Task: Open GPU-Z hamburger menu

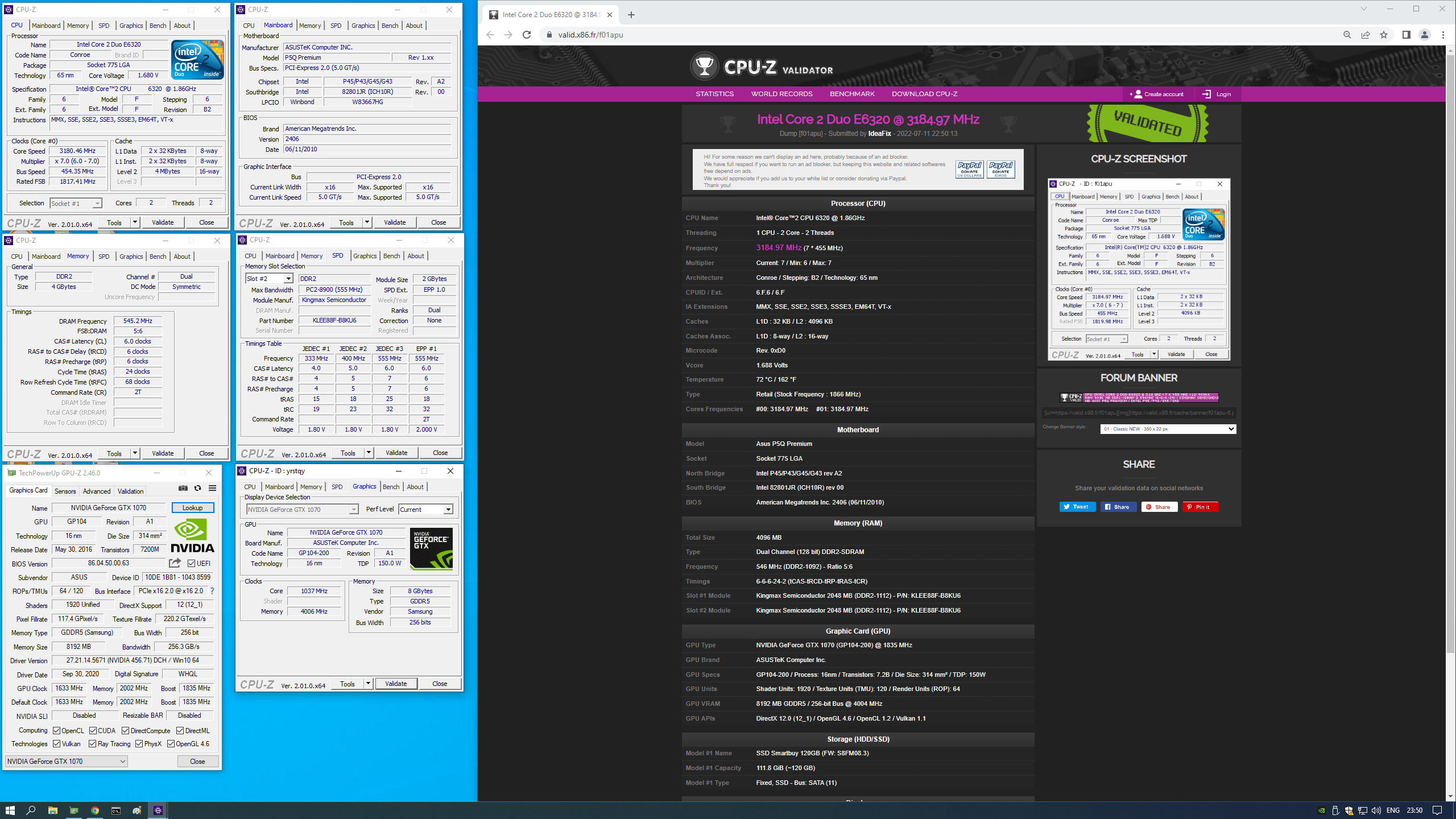Action: point(212,488)
